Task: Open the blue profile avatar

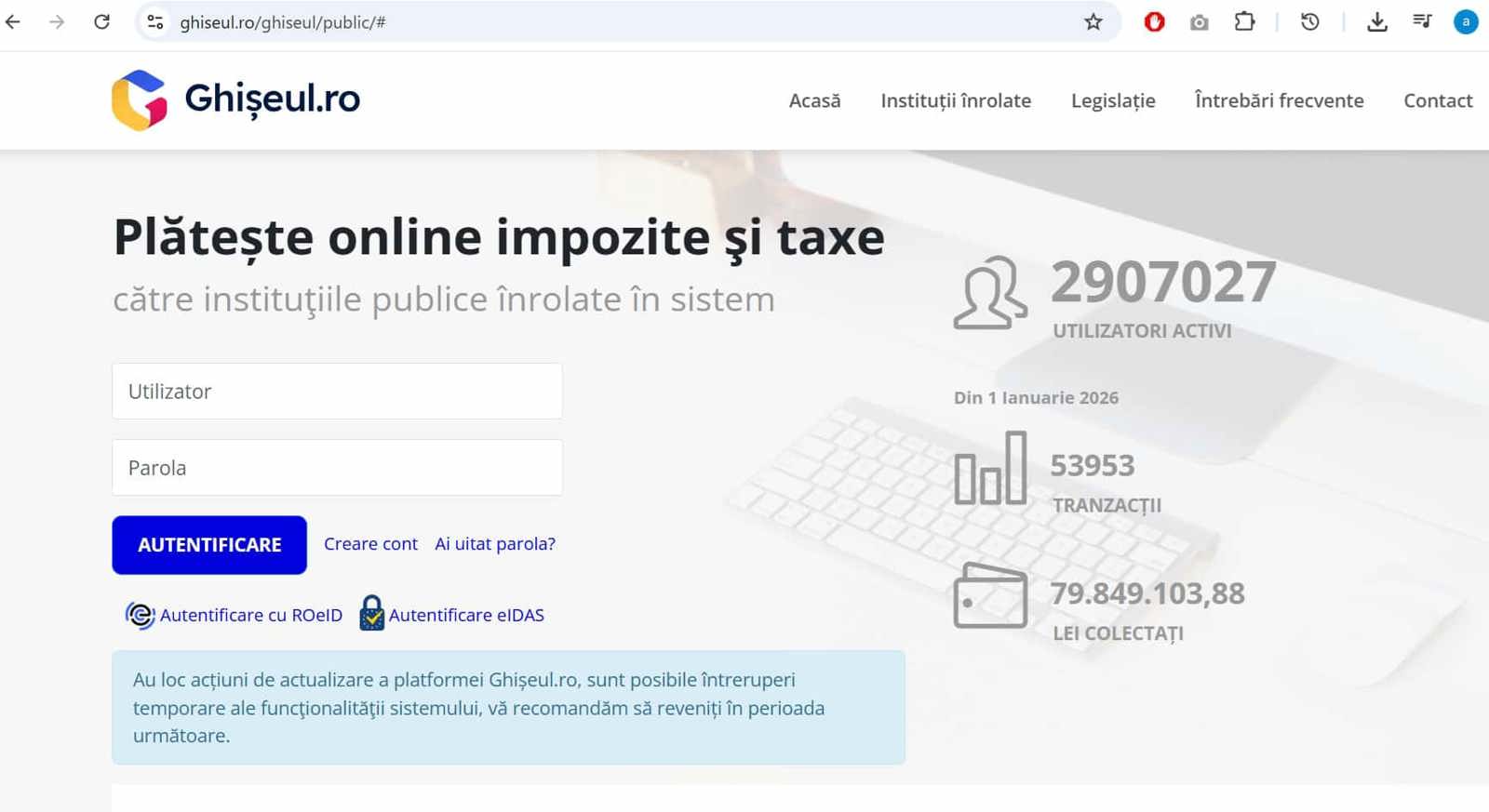Action: tap(1466, 21)
